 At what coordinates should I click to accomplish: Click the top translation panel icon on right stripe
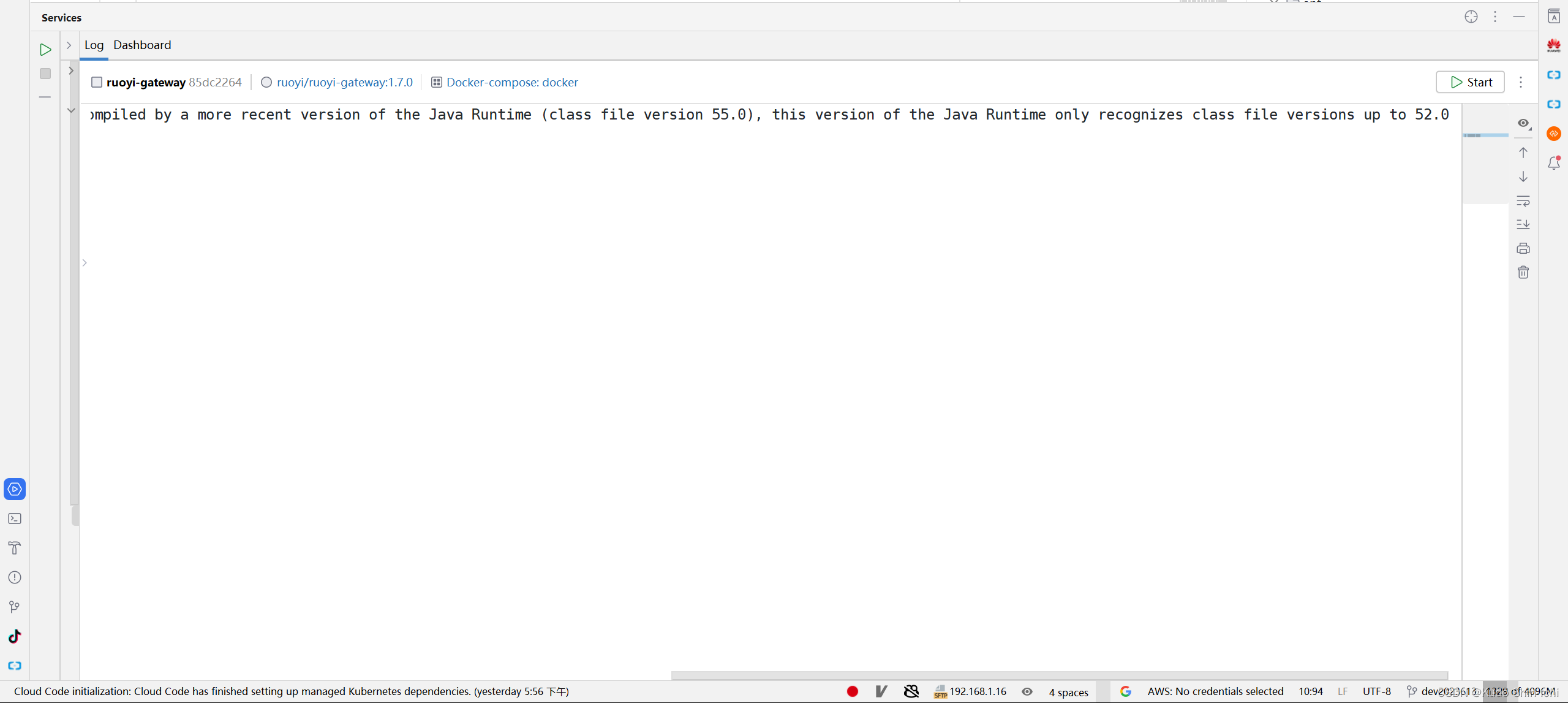pos(1554,16)
